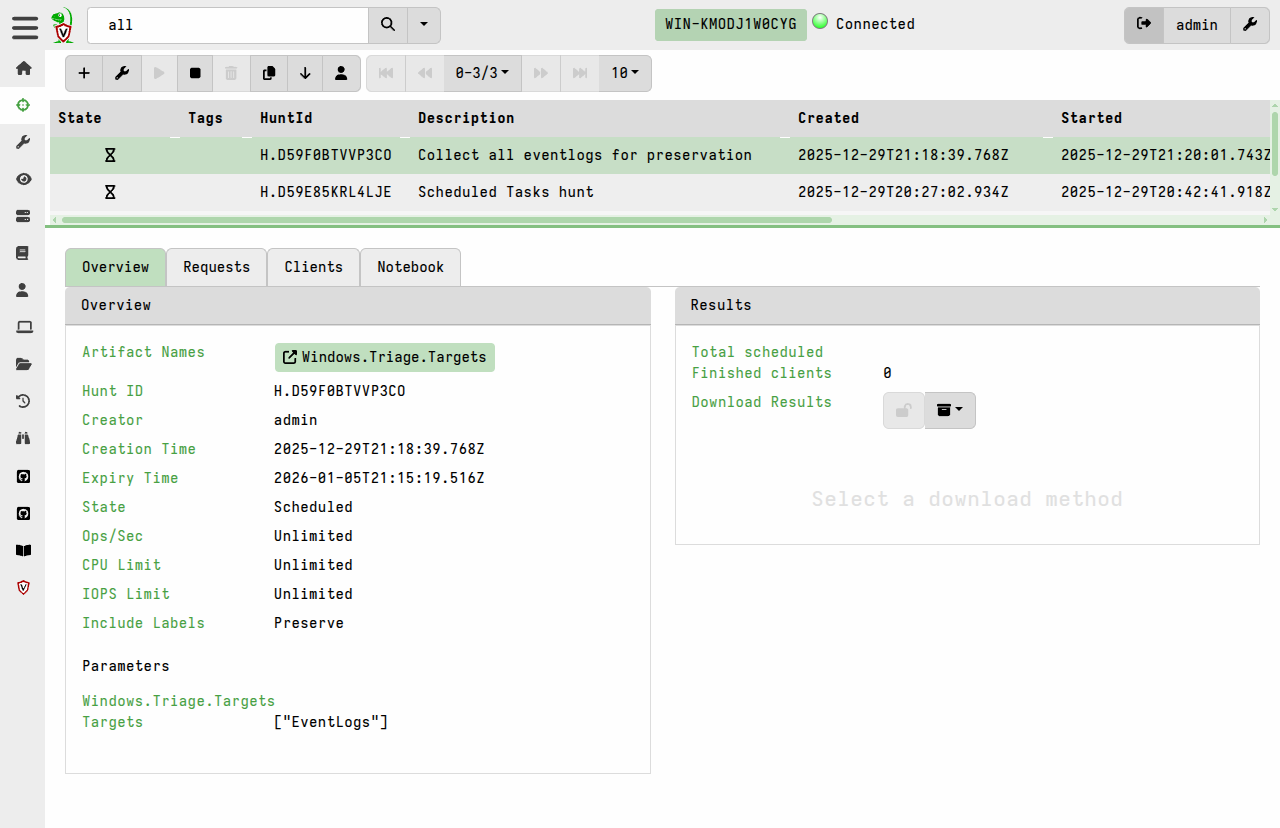Viewport: 1280px width, 828px height.
Task: Open Hunt Manager crosshair icon in sidebar
Action: [x=23, y=105]
